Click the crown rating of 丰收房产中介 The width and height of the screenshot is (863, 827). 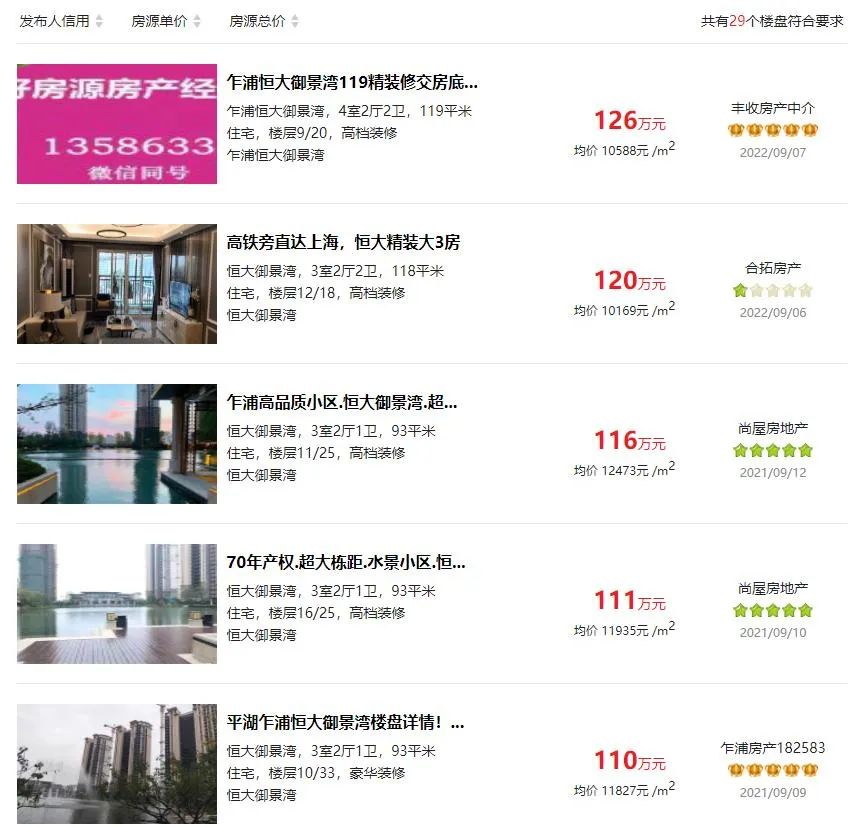(773, 130)
